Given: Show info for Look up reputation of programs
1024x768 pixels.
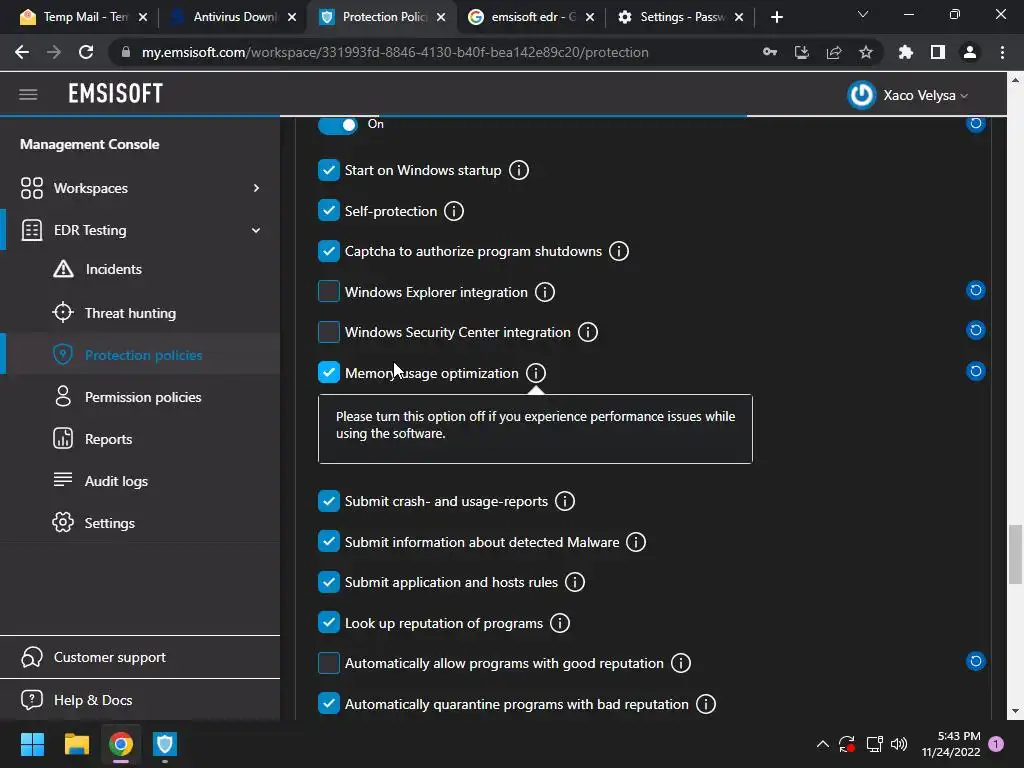Looking at the screenshot, I should (560, 623).
